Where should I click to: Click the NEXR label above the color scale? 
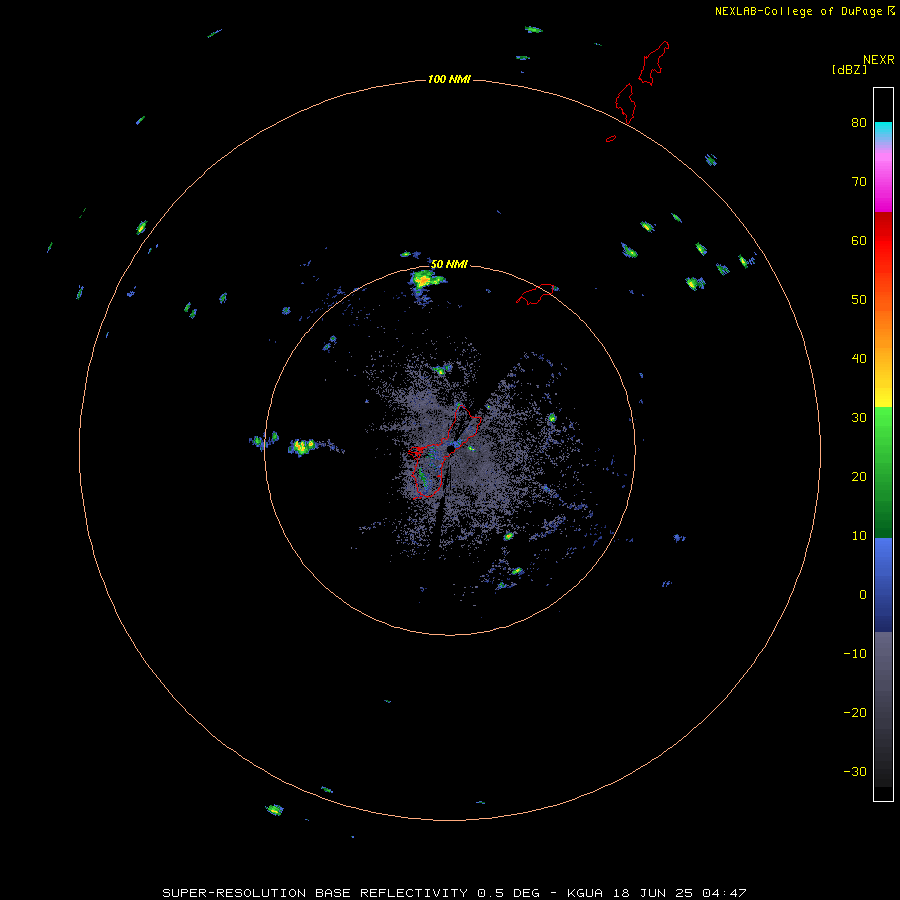[879, 60]
